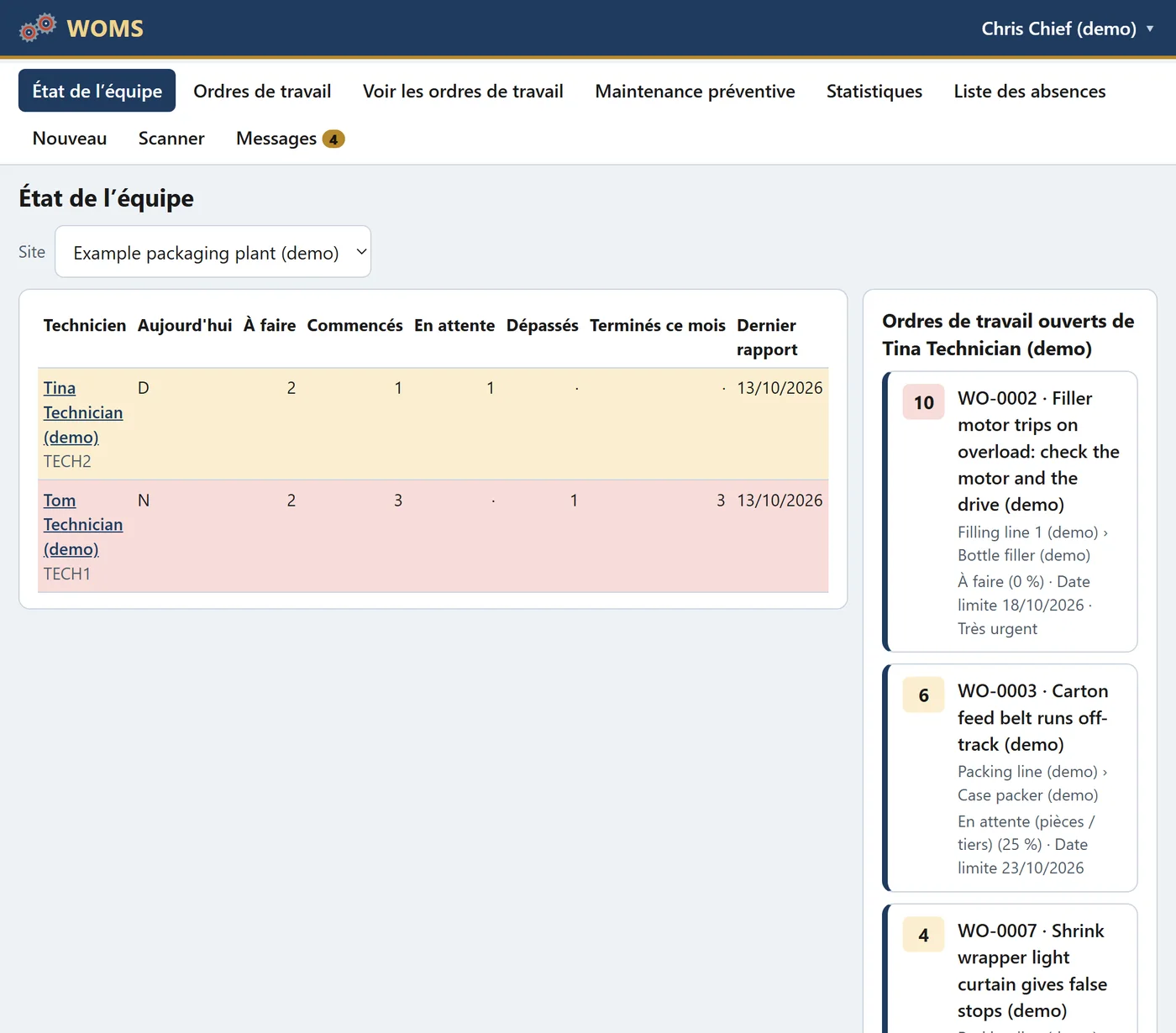Open the Scanner page
This screenshot has height=1033, width=1176.
coord(171,138)
